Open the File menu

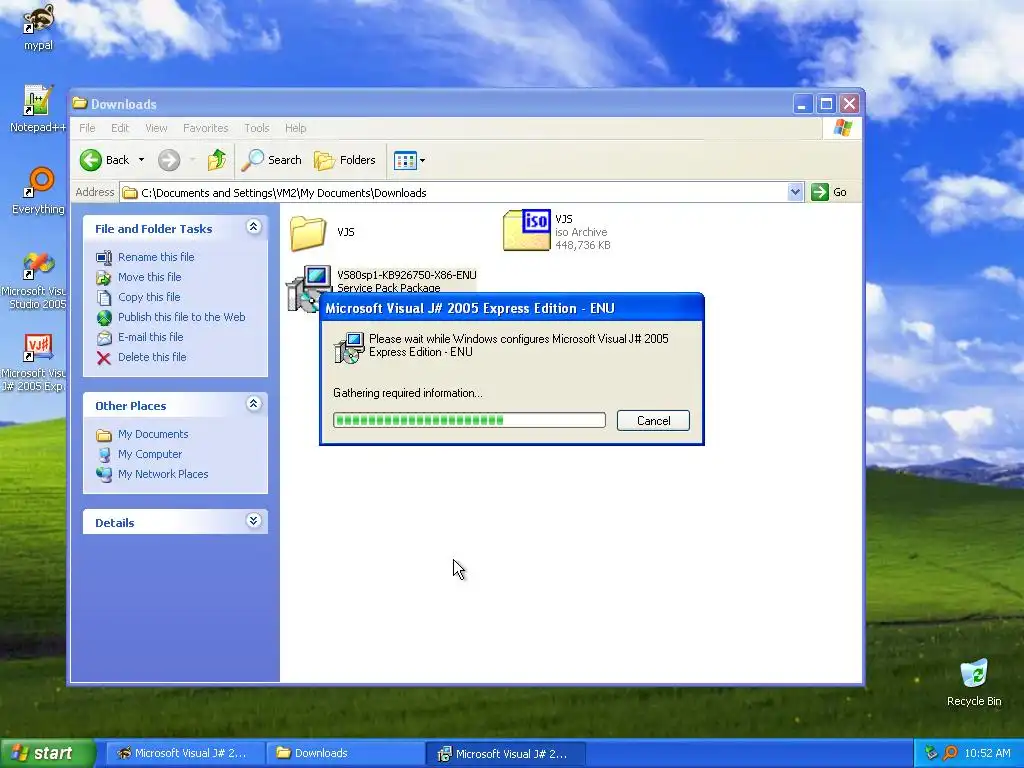click(x=87, y=128)
